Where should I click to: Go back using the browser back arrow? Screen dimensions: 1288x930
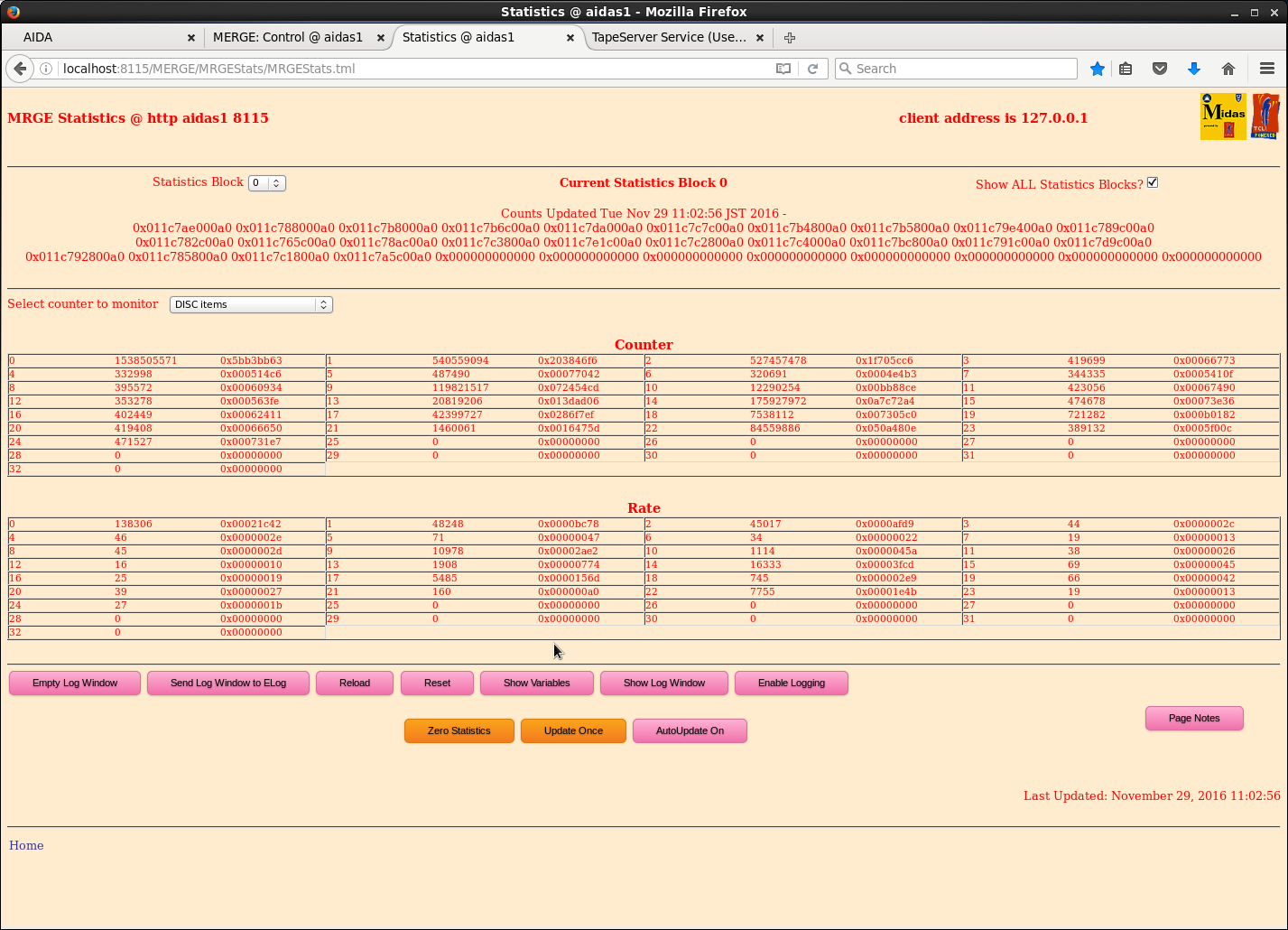click(20, 69)
